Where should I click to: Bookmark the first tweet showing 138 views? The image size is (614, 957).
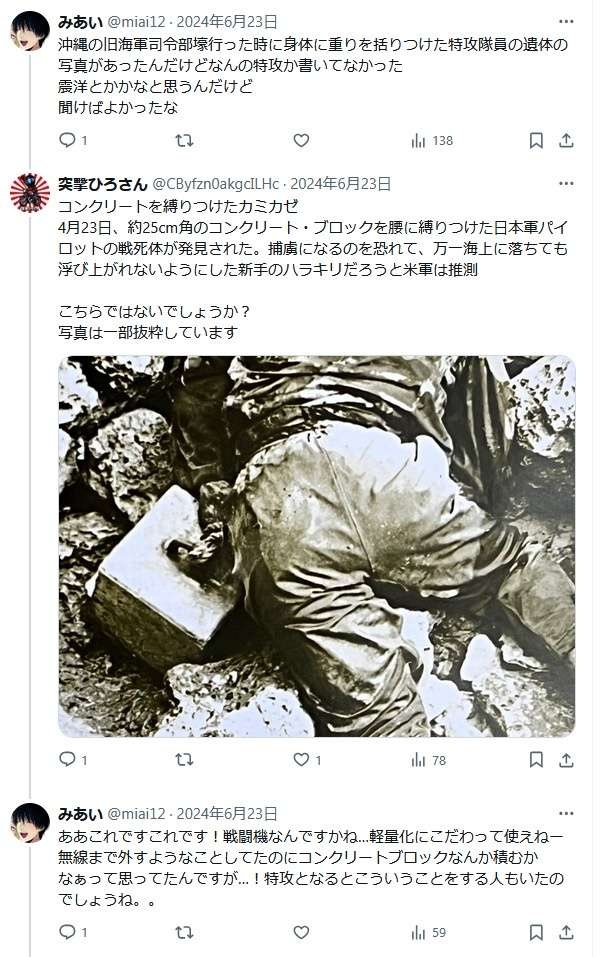[536, 140]
